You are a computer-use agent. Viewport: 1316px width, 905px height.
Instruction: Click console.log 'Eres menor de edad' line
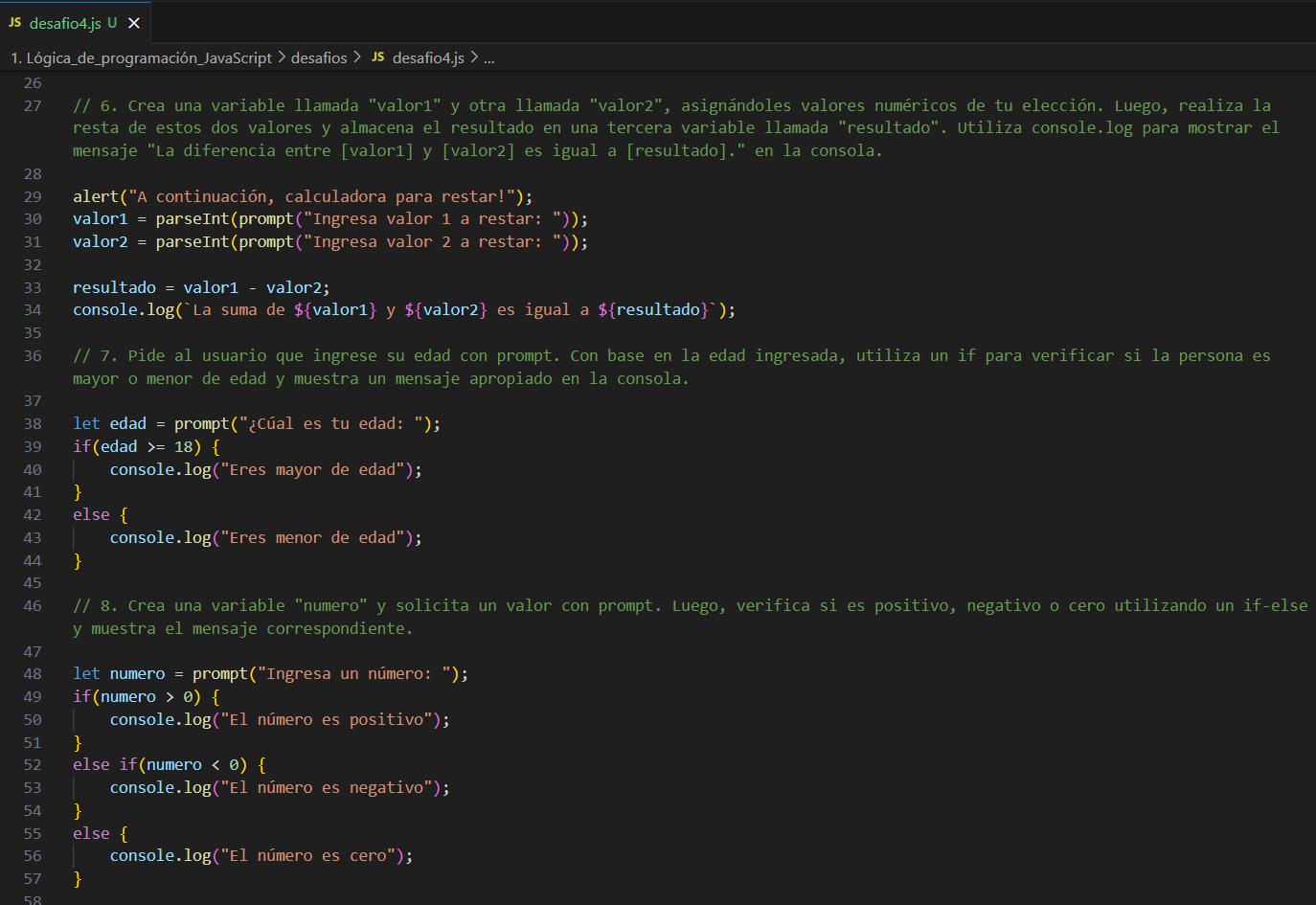pyautogui.click(x=265, y=537)
